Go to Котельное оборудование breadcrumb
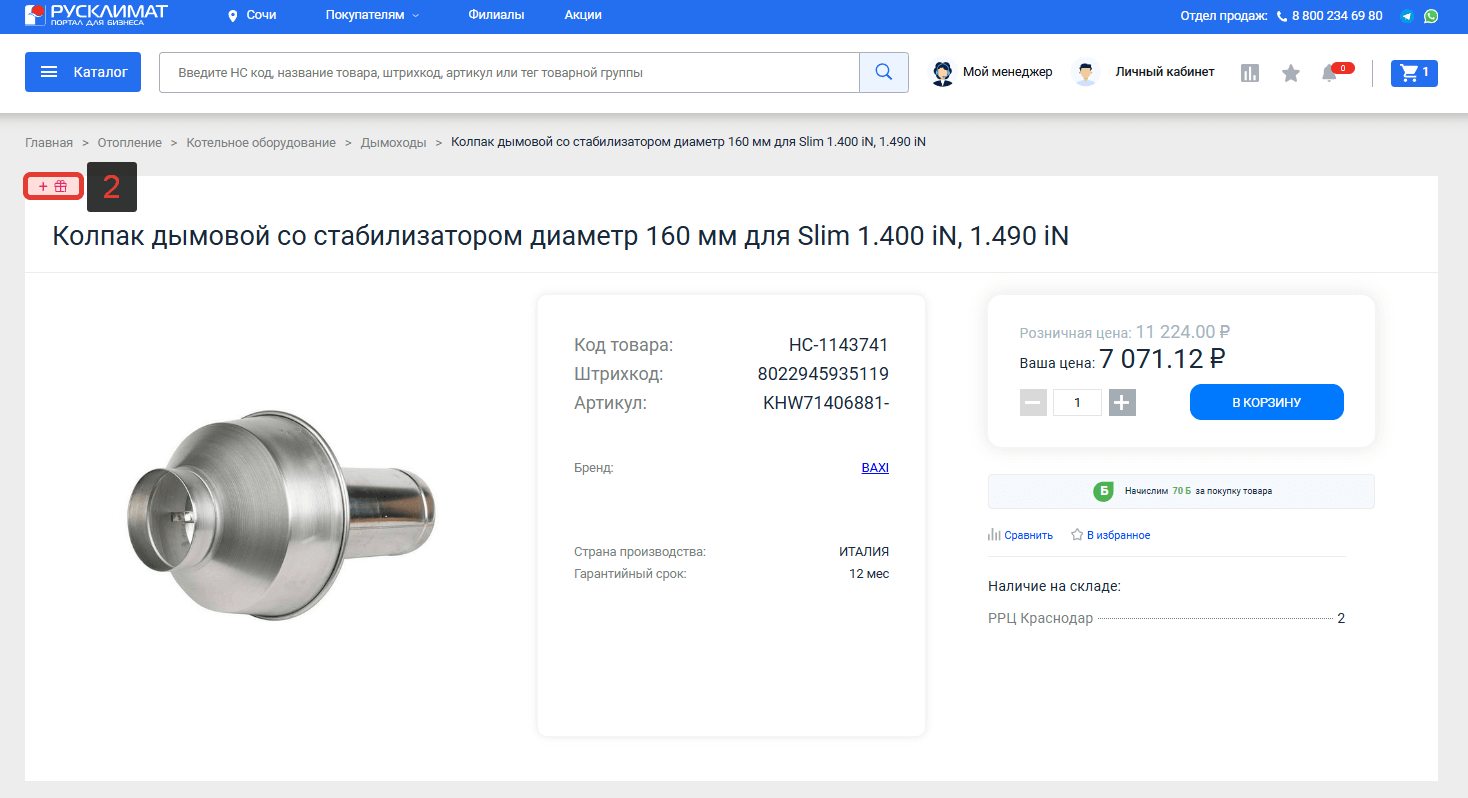The width and height of the screenshot is (1468, 798). 261,142
